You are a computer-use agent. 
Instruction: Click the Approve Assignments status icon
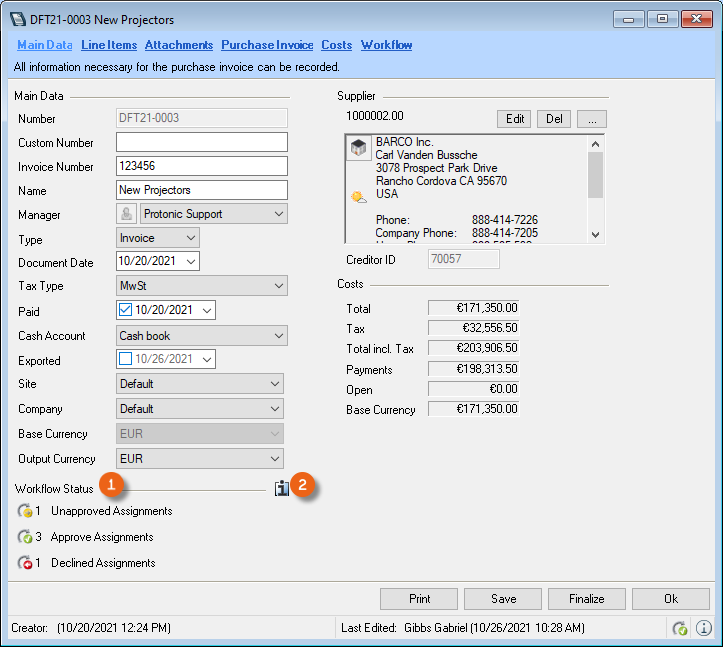(25, 537)
